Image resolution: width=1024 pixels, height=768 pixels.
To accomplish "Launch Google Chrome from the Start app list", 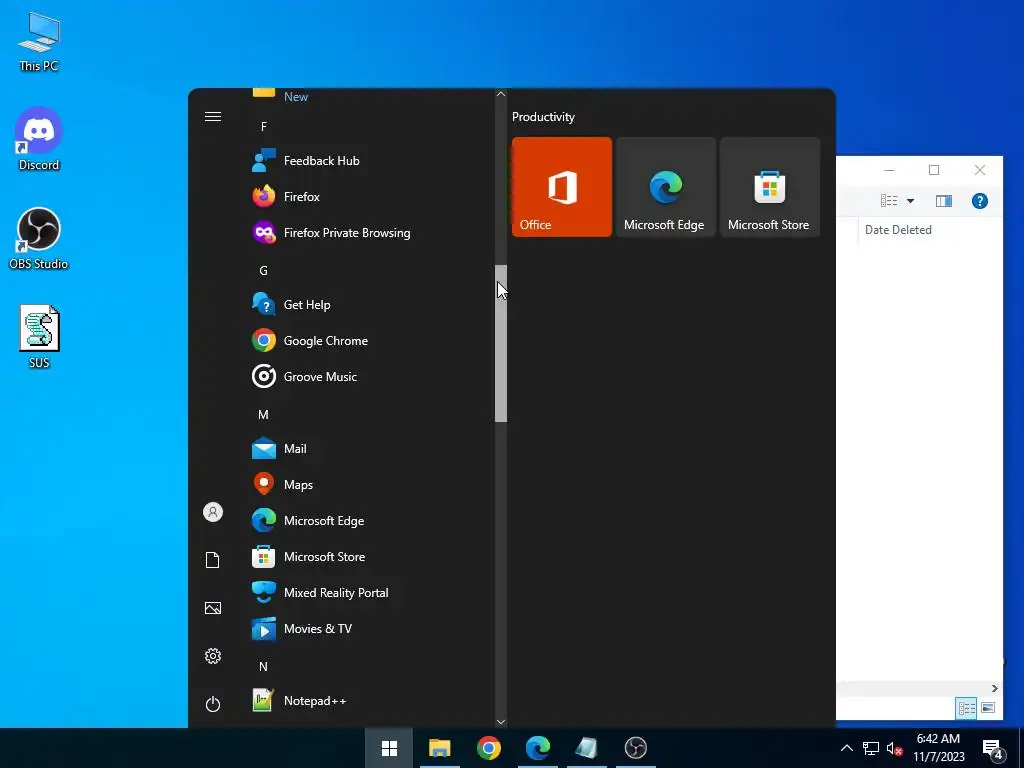I will pyautogui.click(x=369, y=341).
